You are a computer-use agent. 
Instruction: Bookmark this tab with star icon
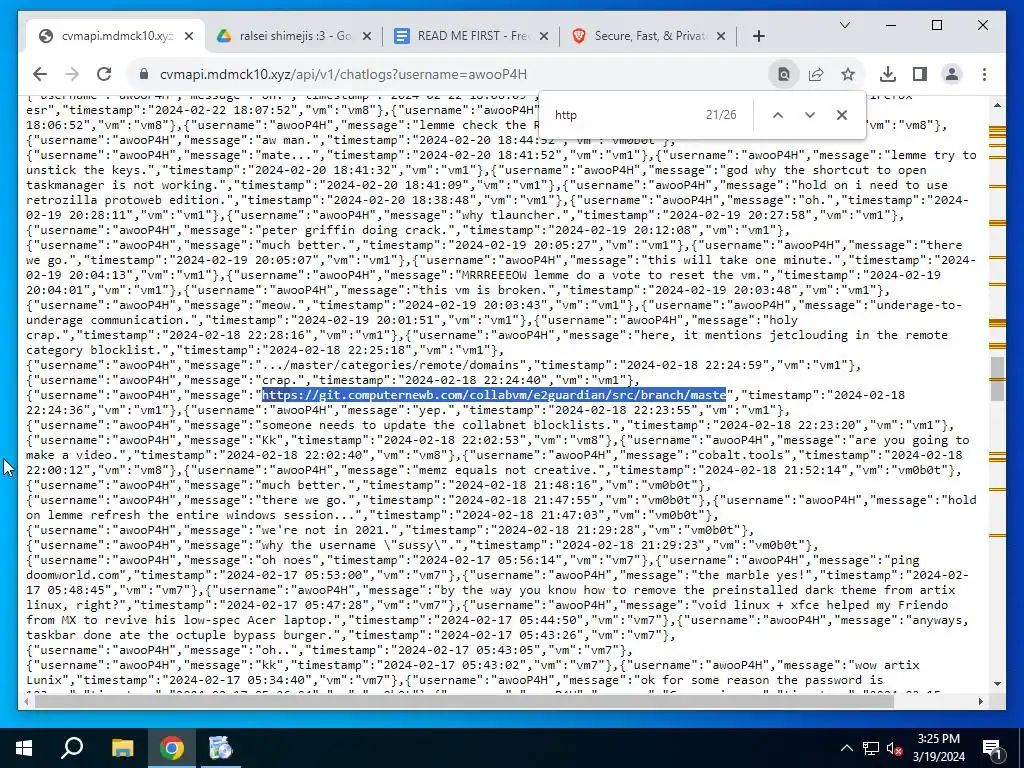pyautogui.click(x=848, y=74)
